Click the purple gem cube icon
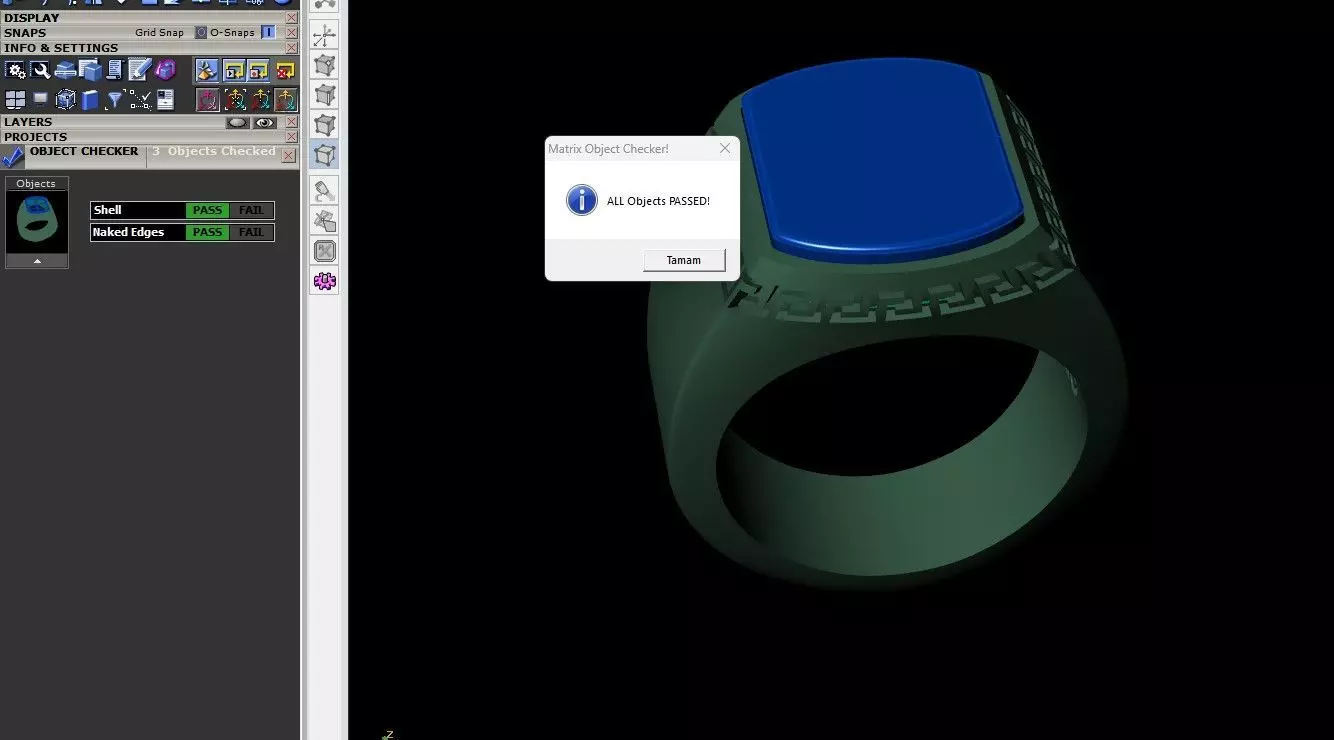 click(x=165, y=70)
